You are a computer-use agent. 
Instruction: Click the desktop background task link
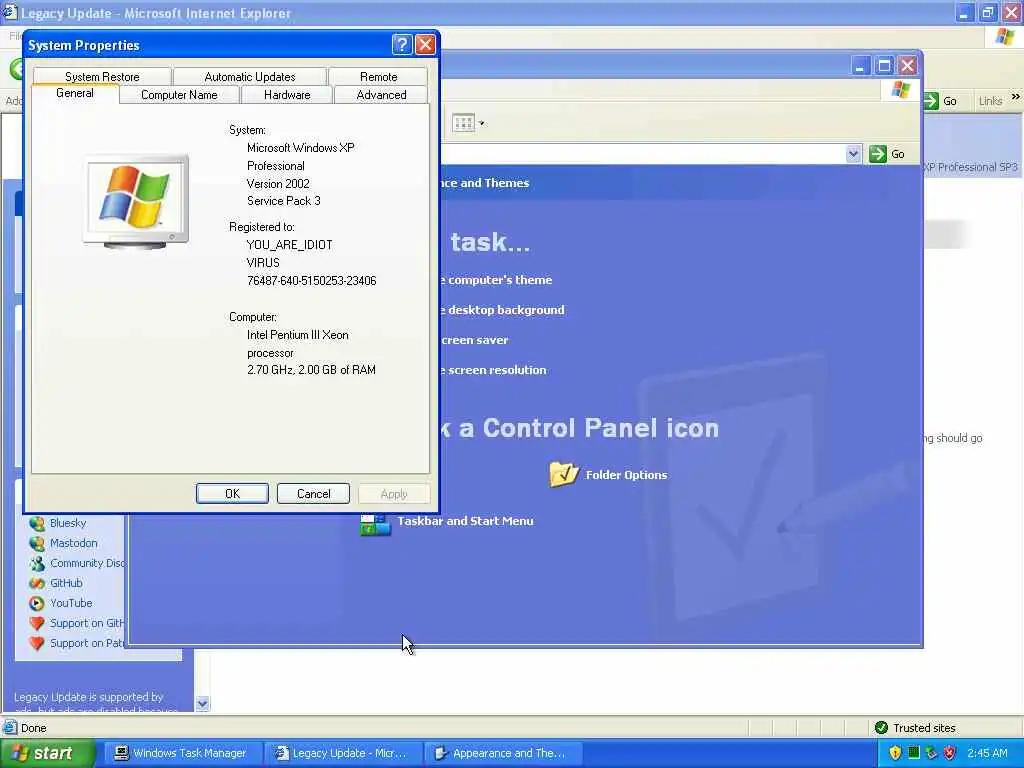point(502,310)
